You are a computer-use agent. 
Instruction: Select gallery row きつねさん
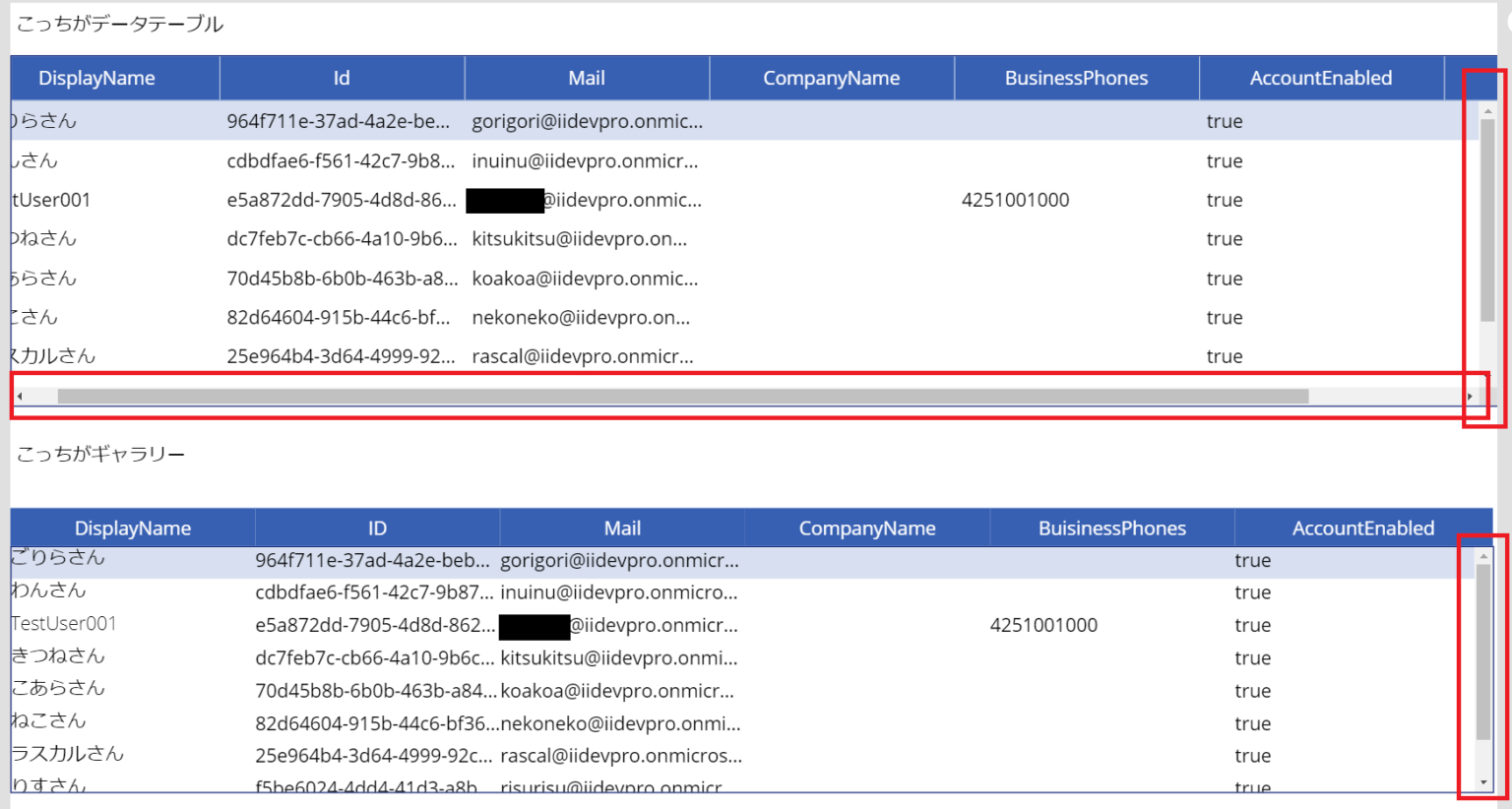click(58, 655)
